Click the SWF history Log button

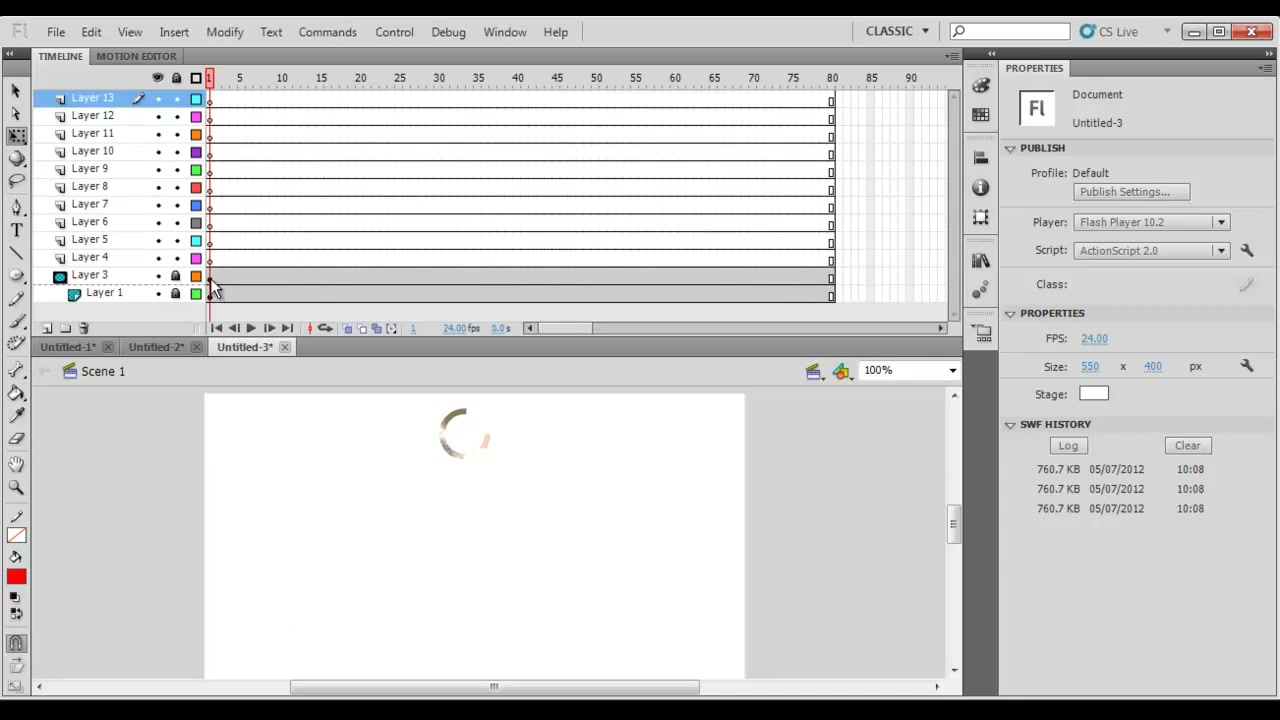(1068, 445)
